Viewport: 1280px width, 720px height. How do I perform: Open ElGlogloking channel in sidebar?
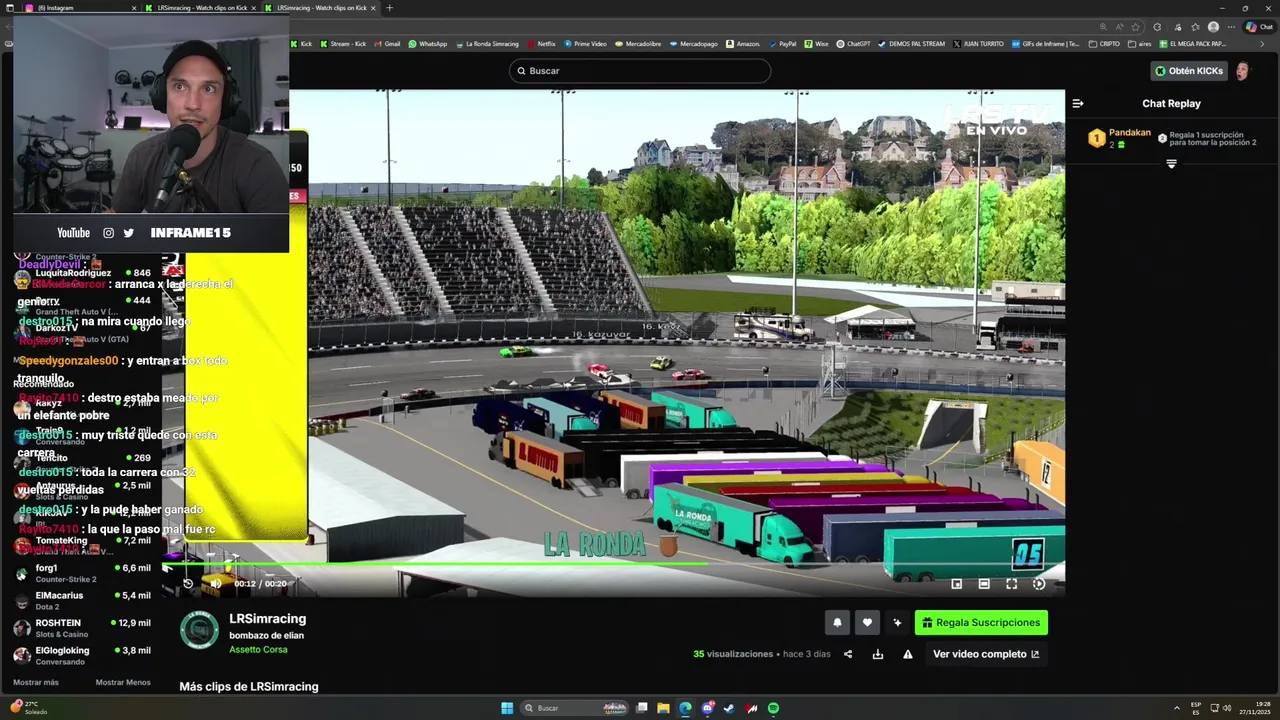click(82, 655)
